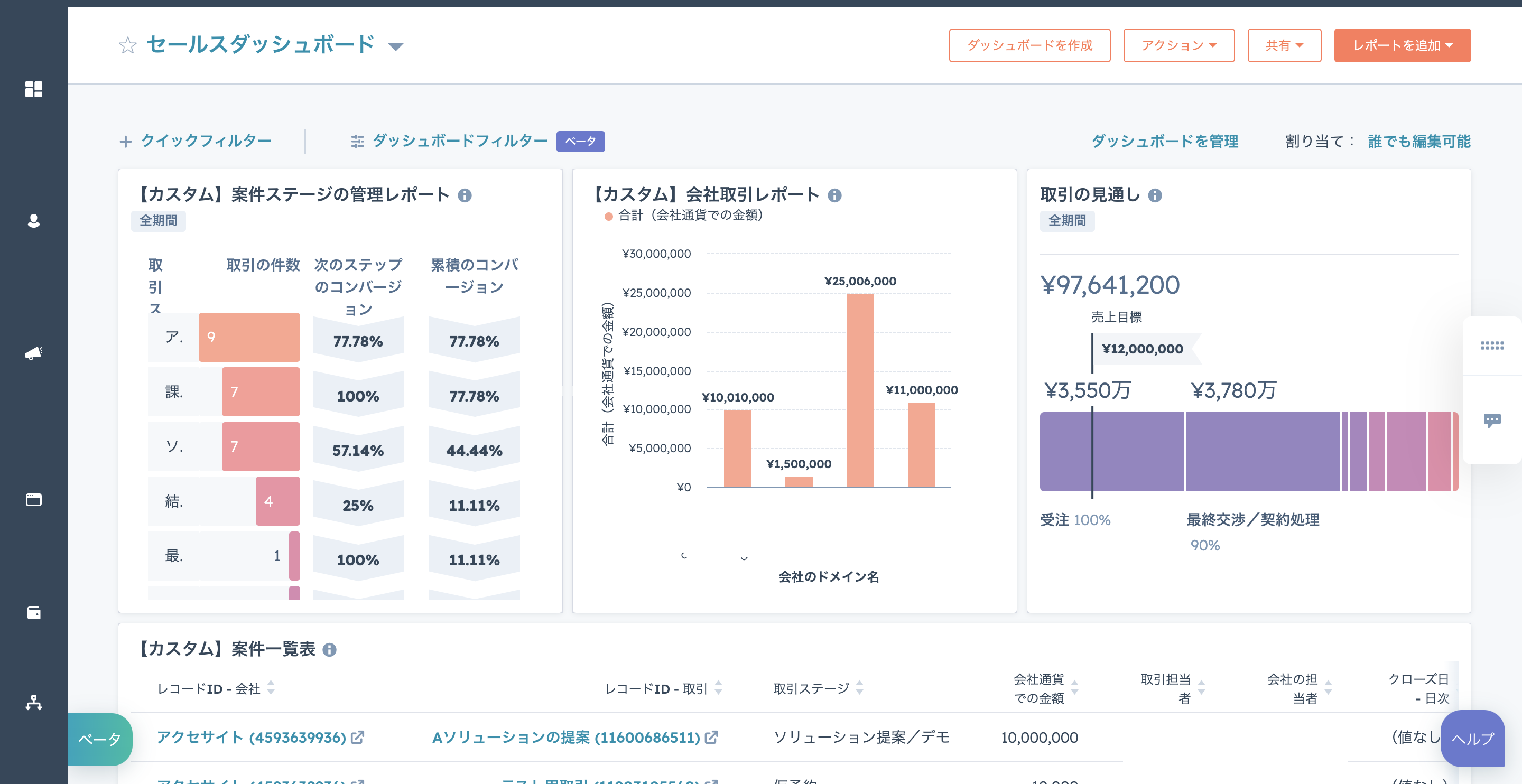Screen dimensions: 1522x784
Task: Open the workflow hierarchy icon in sidebar
Action: coord(34,703)
